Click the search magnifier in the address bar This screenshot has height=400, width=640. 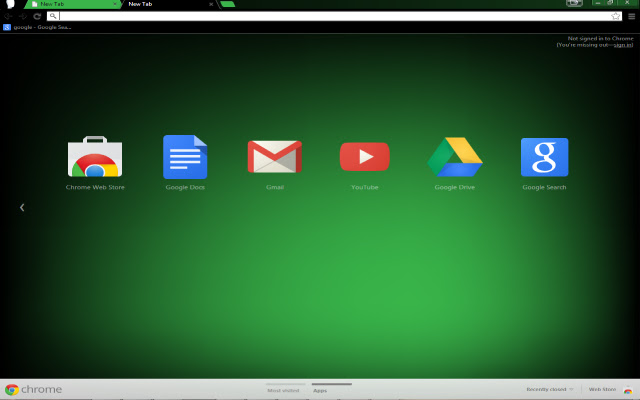53,16
